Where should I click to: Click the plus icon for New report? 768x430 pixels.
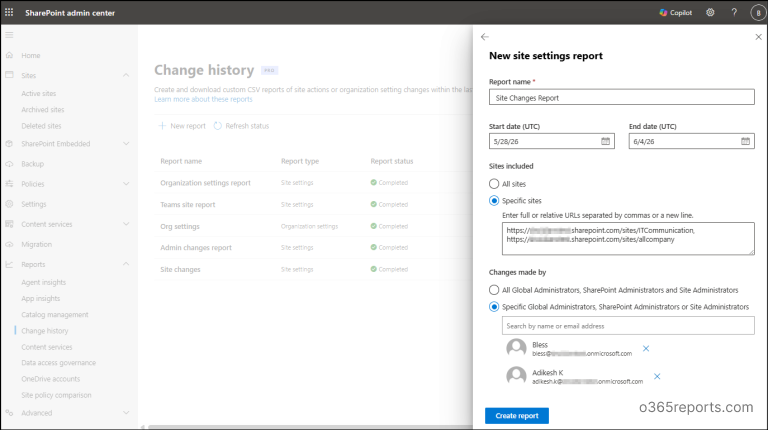tap(162, 126)
